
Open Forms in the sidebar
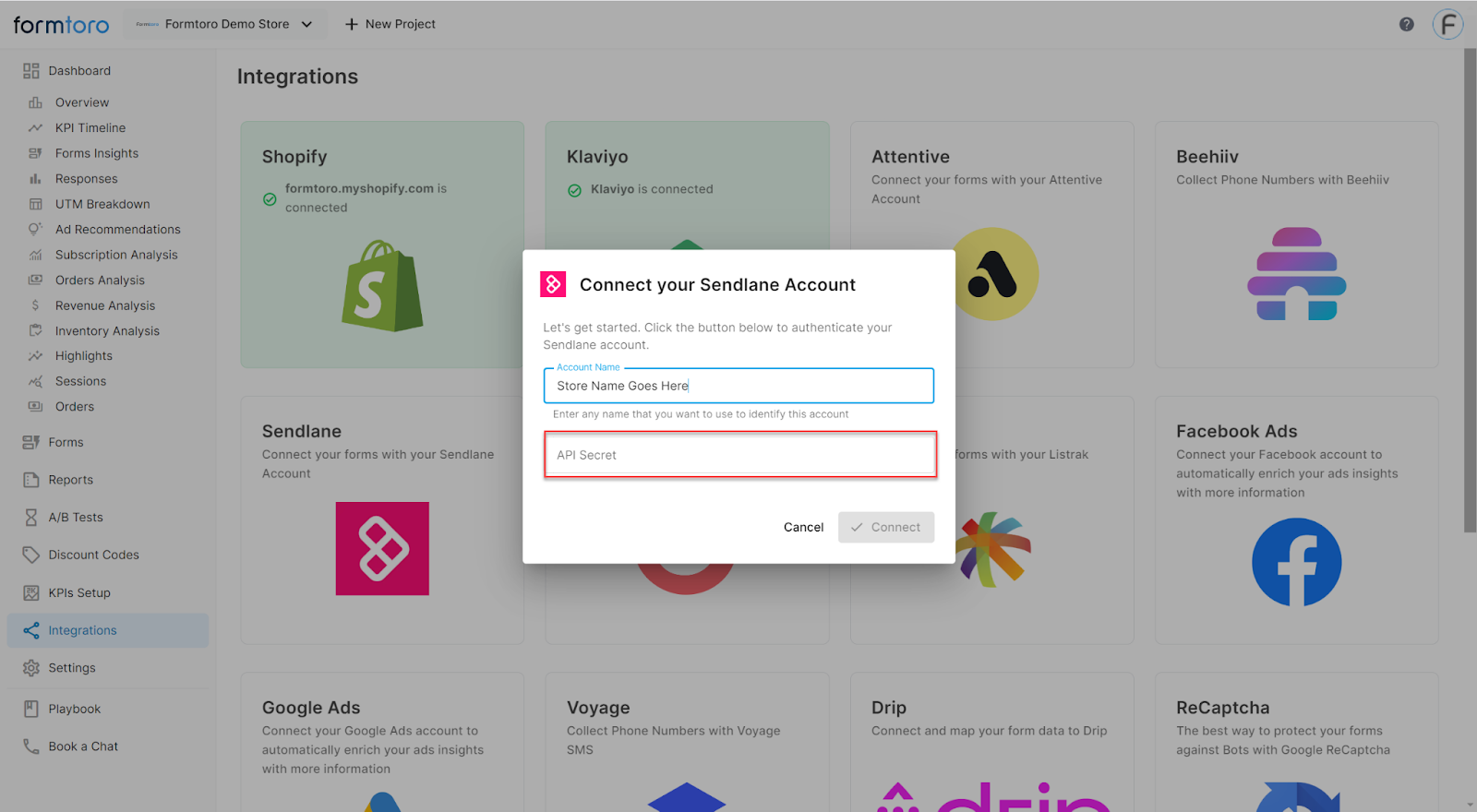66,443
